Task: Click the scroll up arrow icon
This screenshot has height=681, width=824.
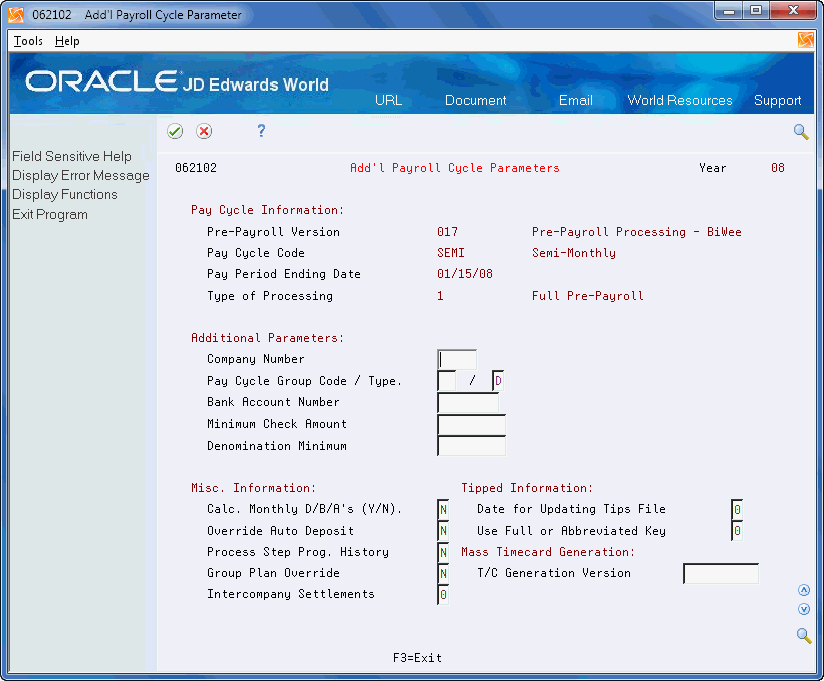Action: tap(804, 590)
